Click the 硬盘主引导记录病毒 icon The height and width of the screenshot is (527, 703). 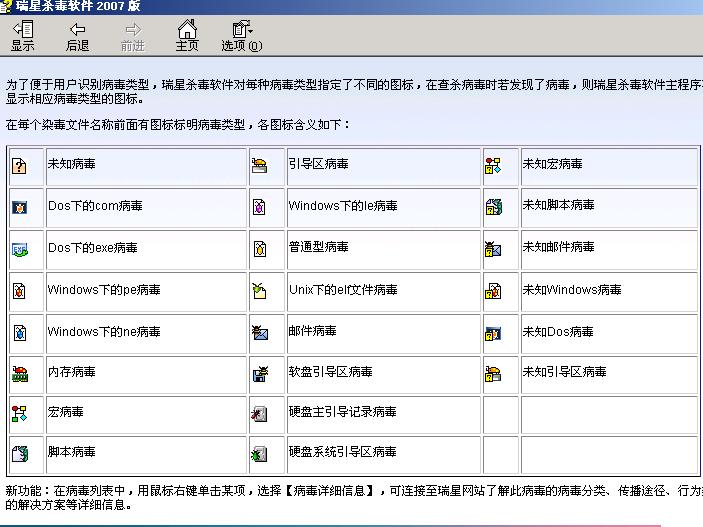(x=259, y=414)
